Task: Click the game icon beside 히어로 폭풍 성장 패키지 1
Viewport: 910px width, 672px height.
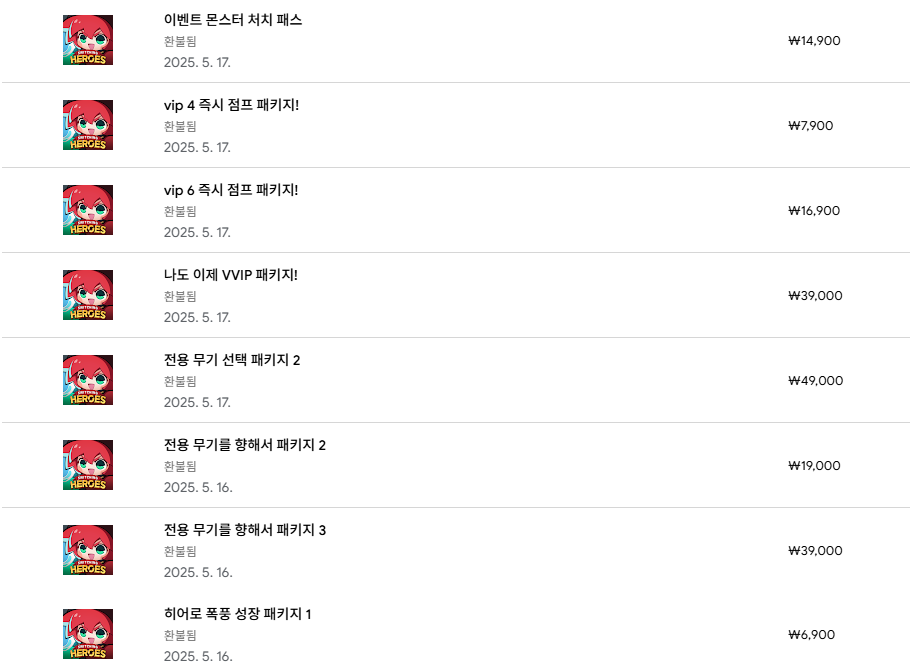Action: [88, 634]
